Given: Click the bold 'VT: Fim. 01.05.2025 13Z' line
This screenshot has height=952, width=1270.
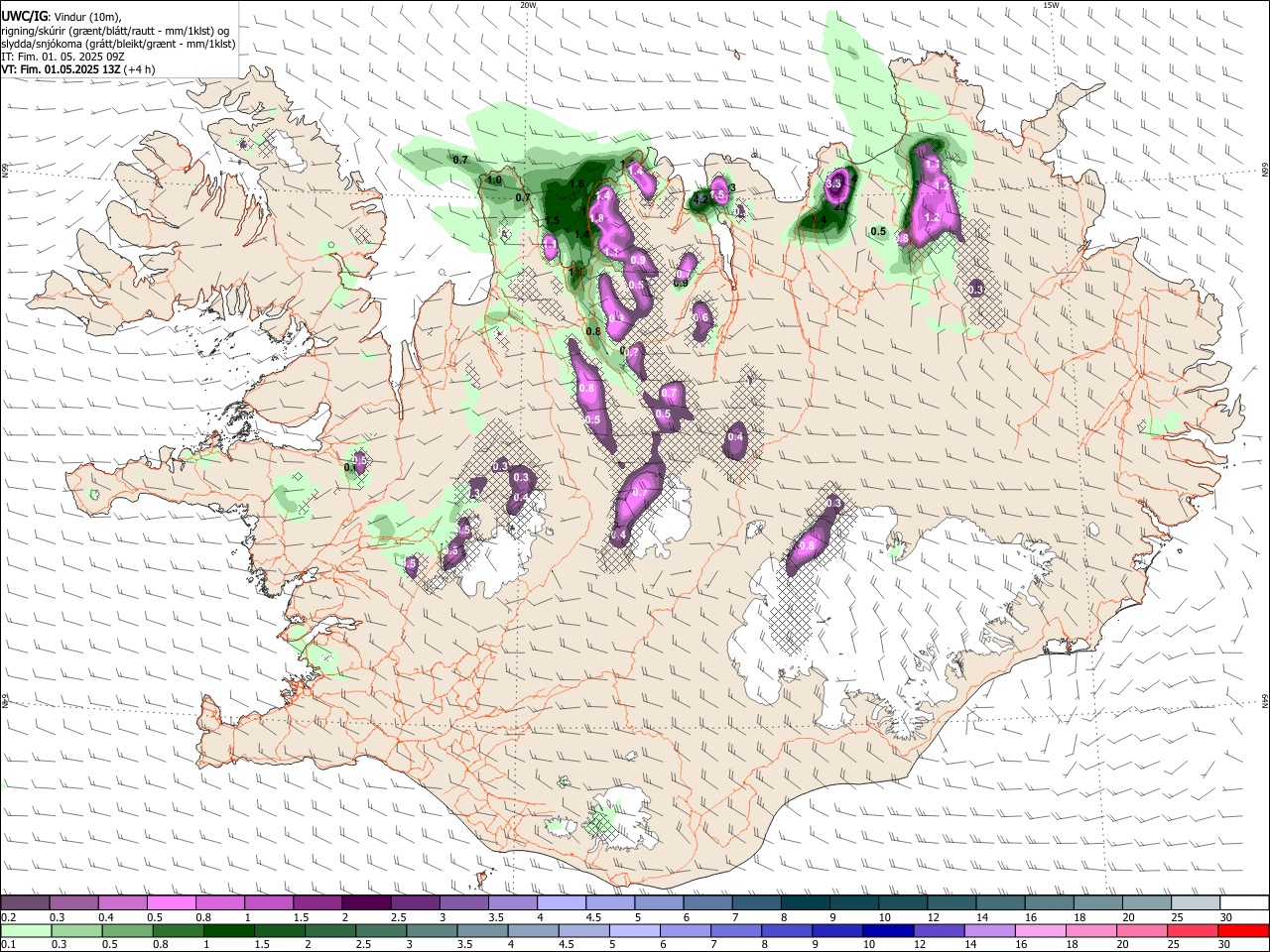Looking at the screenshot, I should click(62, 69).
